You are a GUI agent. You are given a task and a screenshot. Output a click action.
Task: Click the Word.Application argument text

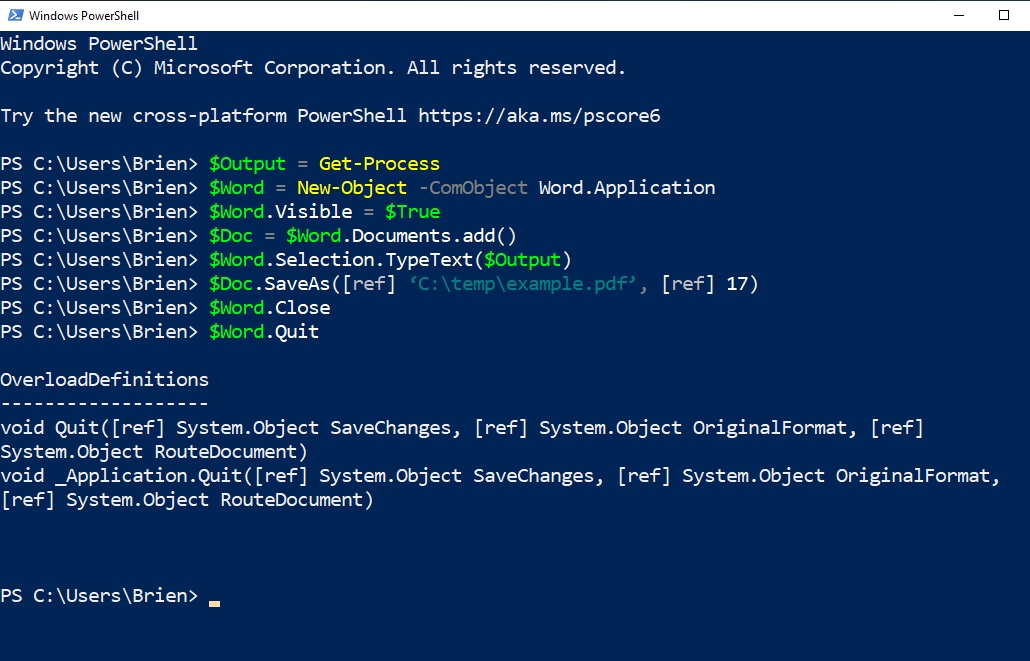tap(627, 188)
